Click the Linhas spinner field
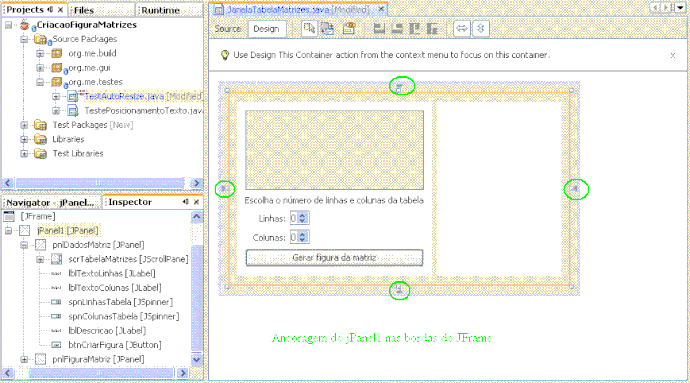 tap(299, 218)
